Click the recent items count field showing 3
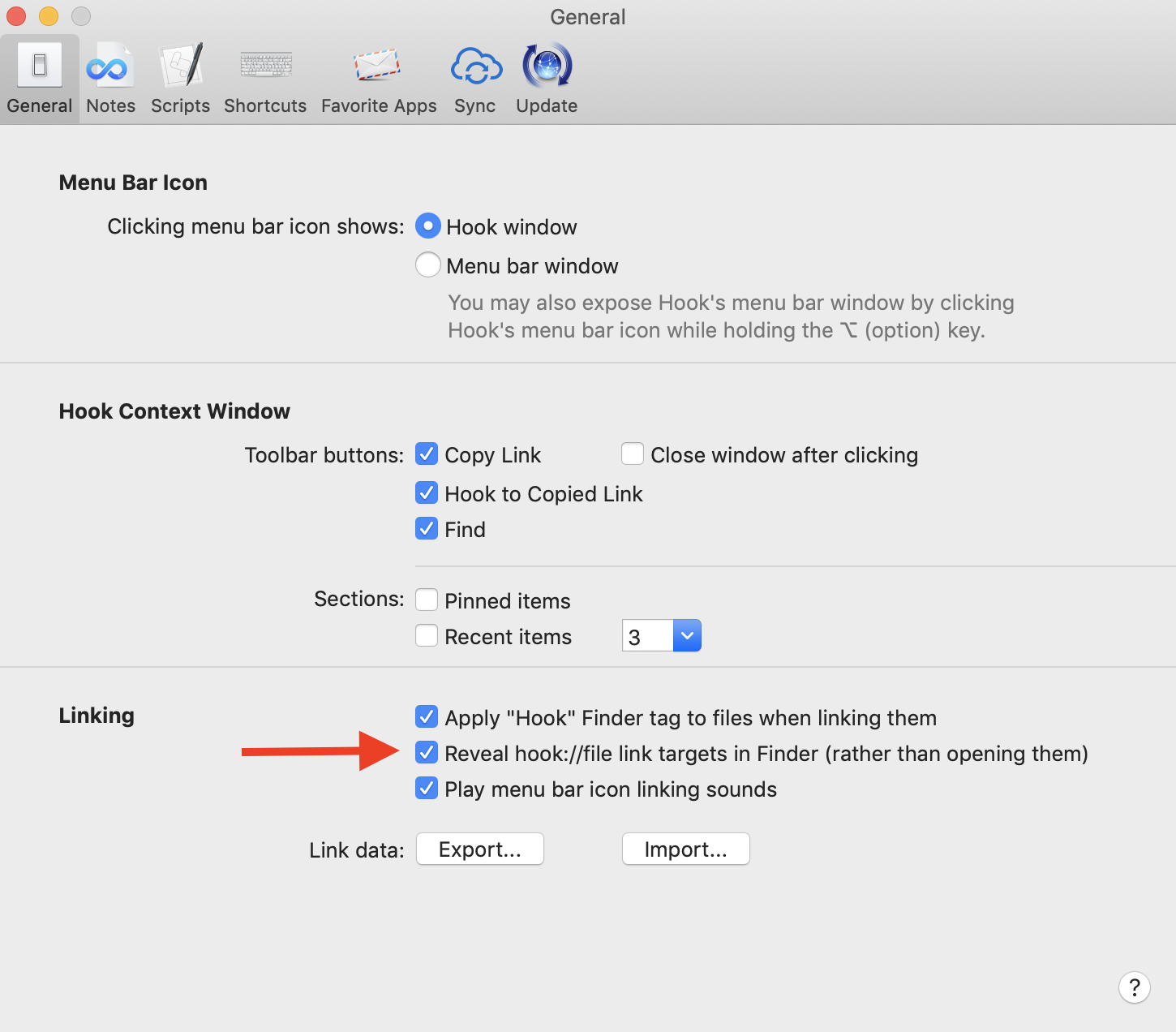1176x1032 pixels. tap(647, 636)
